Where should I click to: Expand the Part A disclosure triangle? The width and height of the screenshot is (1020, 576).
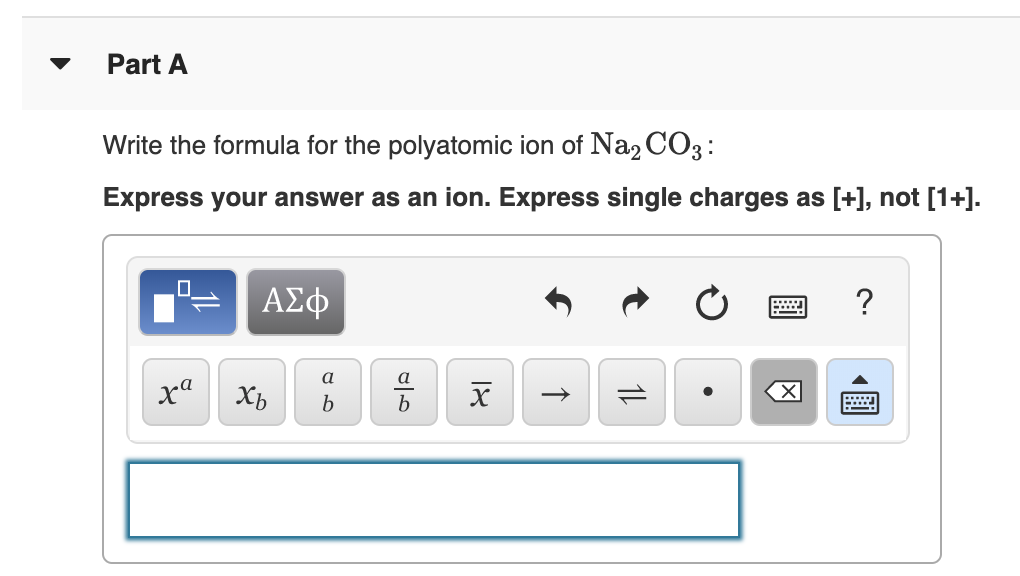click(60, 65)
